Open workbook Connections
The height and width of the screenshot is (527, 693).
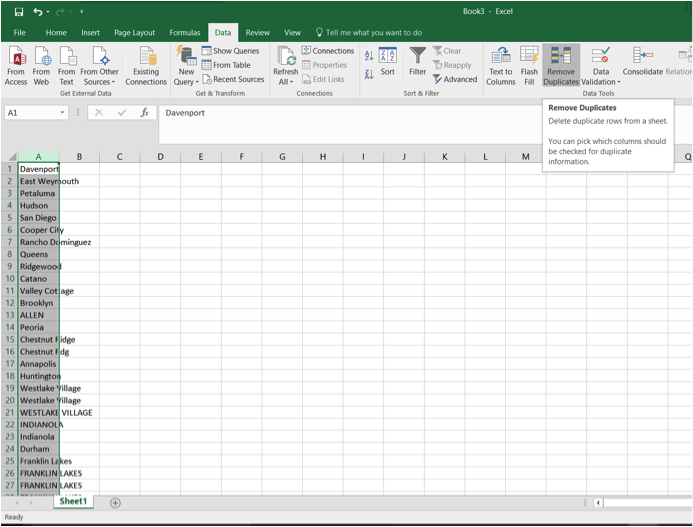[328, 51]
